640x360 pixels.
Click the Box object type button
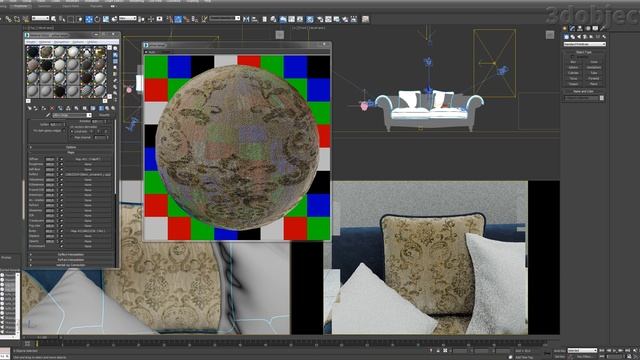click(x=573, y=62)
